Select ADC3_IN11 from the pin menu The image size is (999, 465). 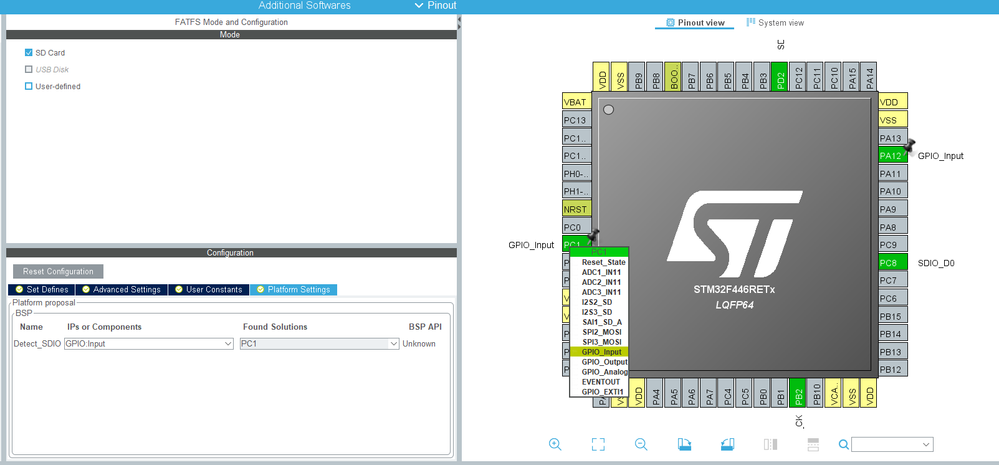(x=599, y=292)
